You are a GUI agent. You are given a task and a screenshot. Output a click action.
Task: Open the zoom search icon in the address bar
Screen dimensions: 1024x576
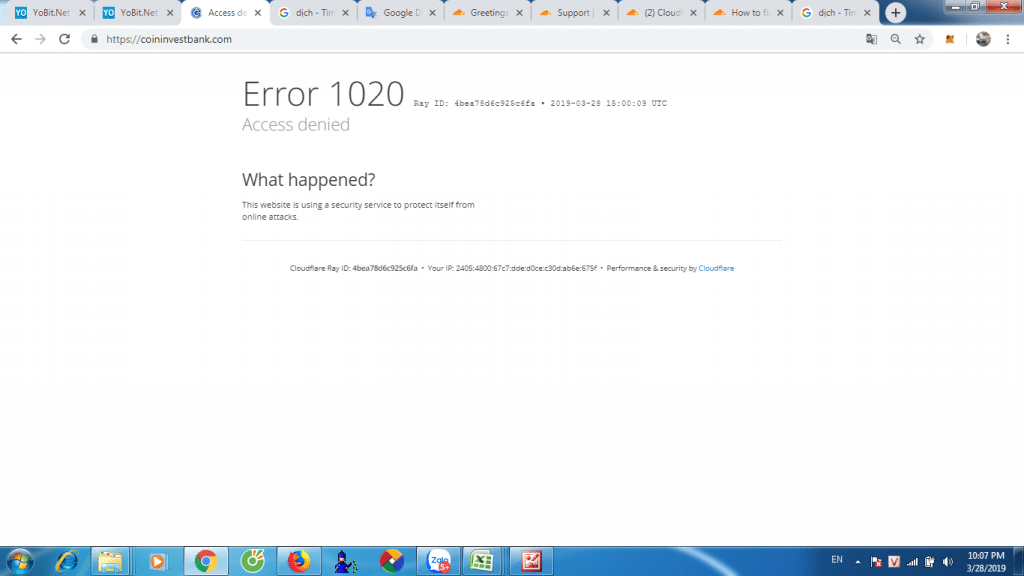[x=895, y=39]
